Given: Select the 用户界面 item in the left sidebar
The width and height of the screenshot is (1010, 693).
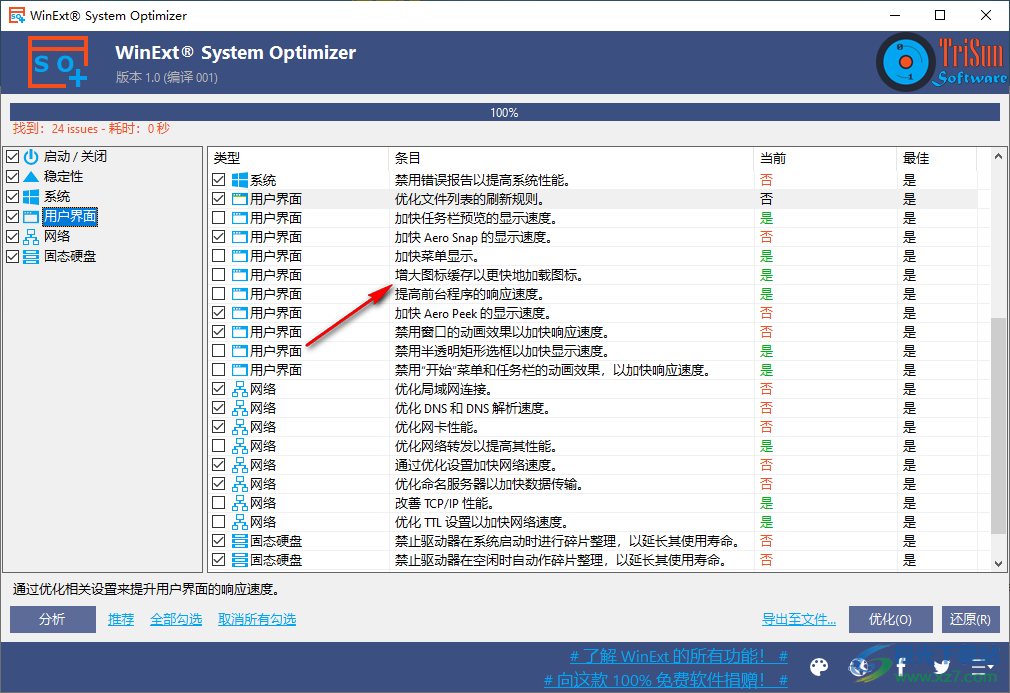Looking at the screenshot, I should pyautogui.click(x=69, y=215).
